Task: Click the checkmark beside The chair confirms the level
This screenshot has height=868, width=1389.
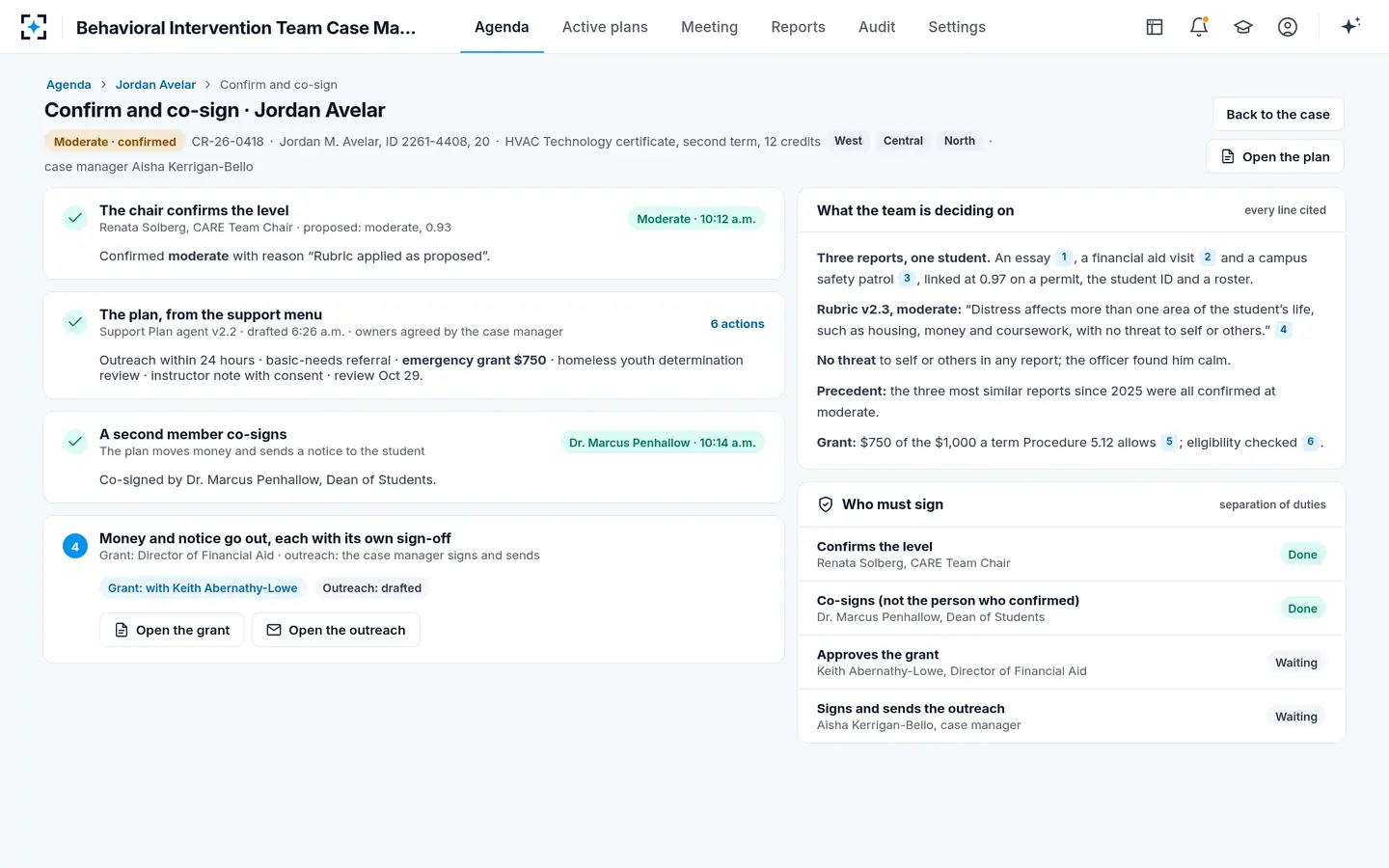Action: tap(75, 218)
